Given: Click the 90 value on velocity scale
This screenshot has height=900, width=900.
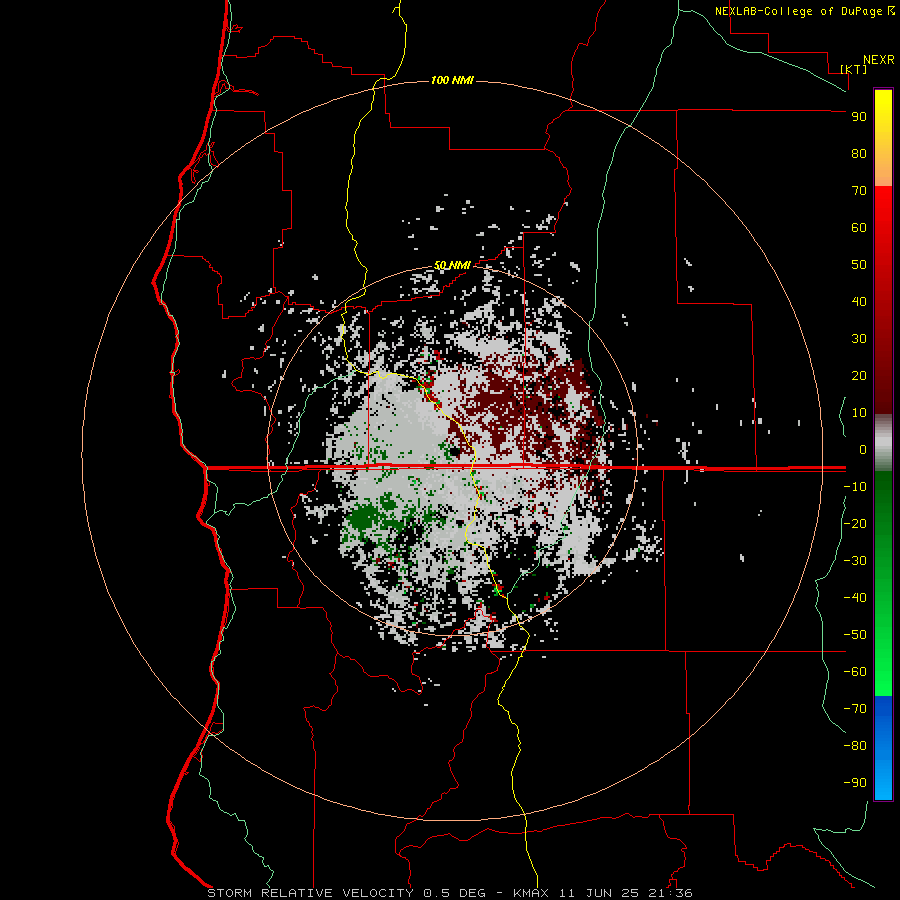Looking at the screenshot, I should pos(859,117).
